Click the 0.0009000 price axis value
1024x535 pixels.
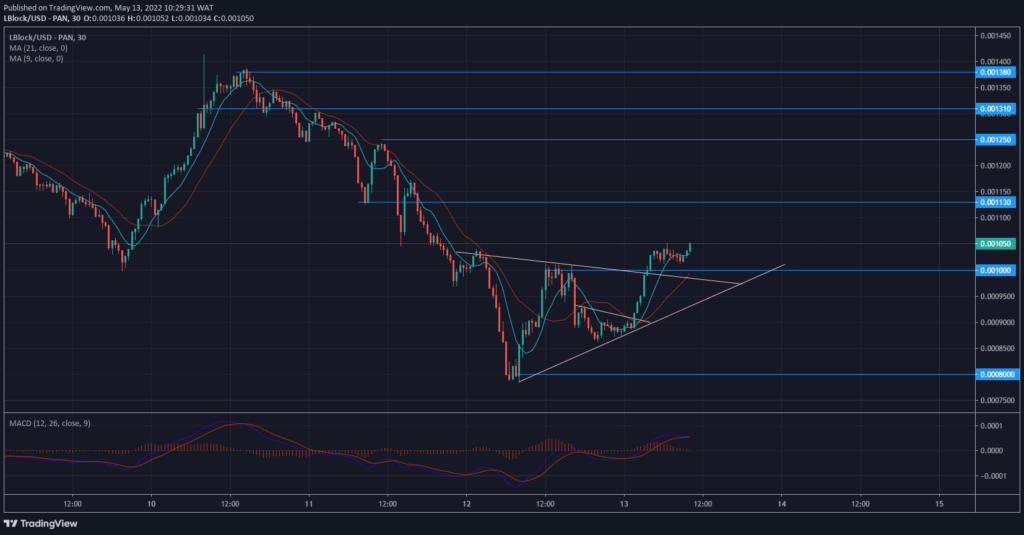coord(997,322)
